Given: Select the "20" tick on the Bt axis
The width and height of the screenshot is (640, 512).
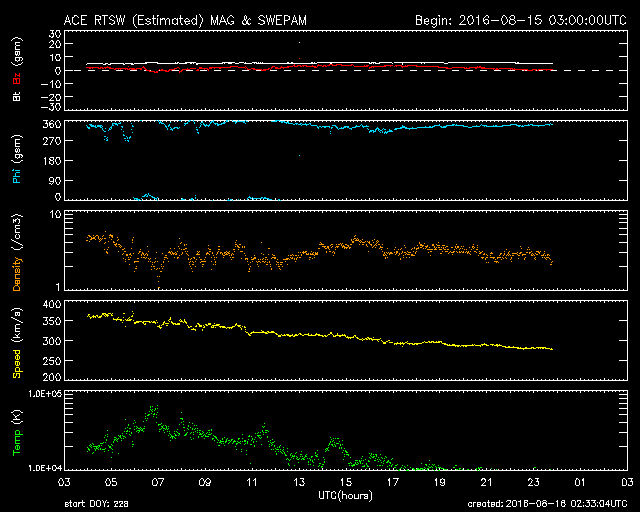Looking at the screenshot, I should point(55,45).
